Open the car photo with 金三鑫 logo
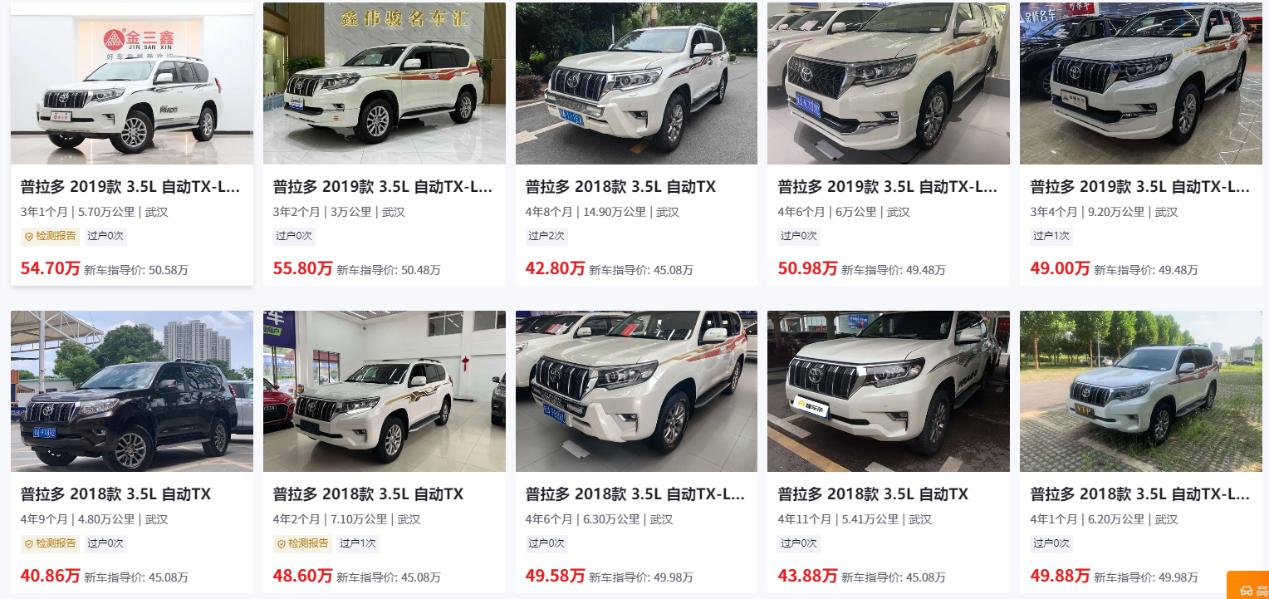1269x599 pixels. (132, 83)
